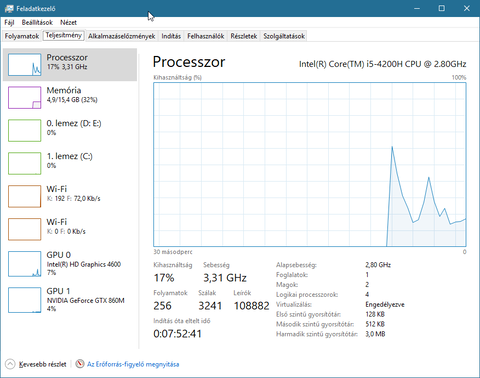
Task: Click the Kevesebb részlet button label
Action: tap(42, 364)
